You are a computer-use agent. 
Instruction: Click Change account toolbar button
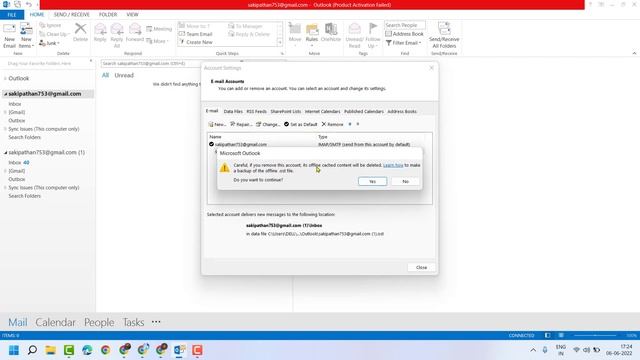click(268, 124)
